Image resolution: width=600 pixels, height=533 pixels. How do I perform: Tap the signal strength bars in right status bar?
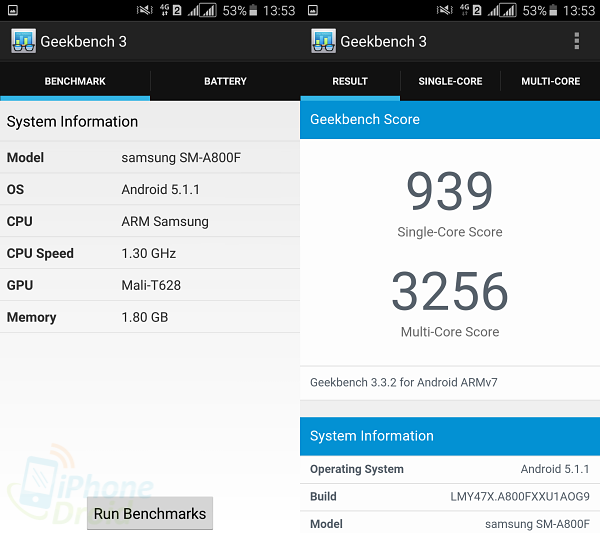point(502,10)
